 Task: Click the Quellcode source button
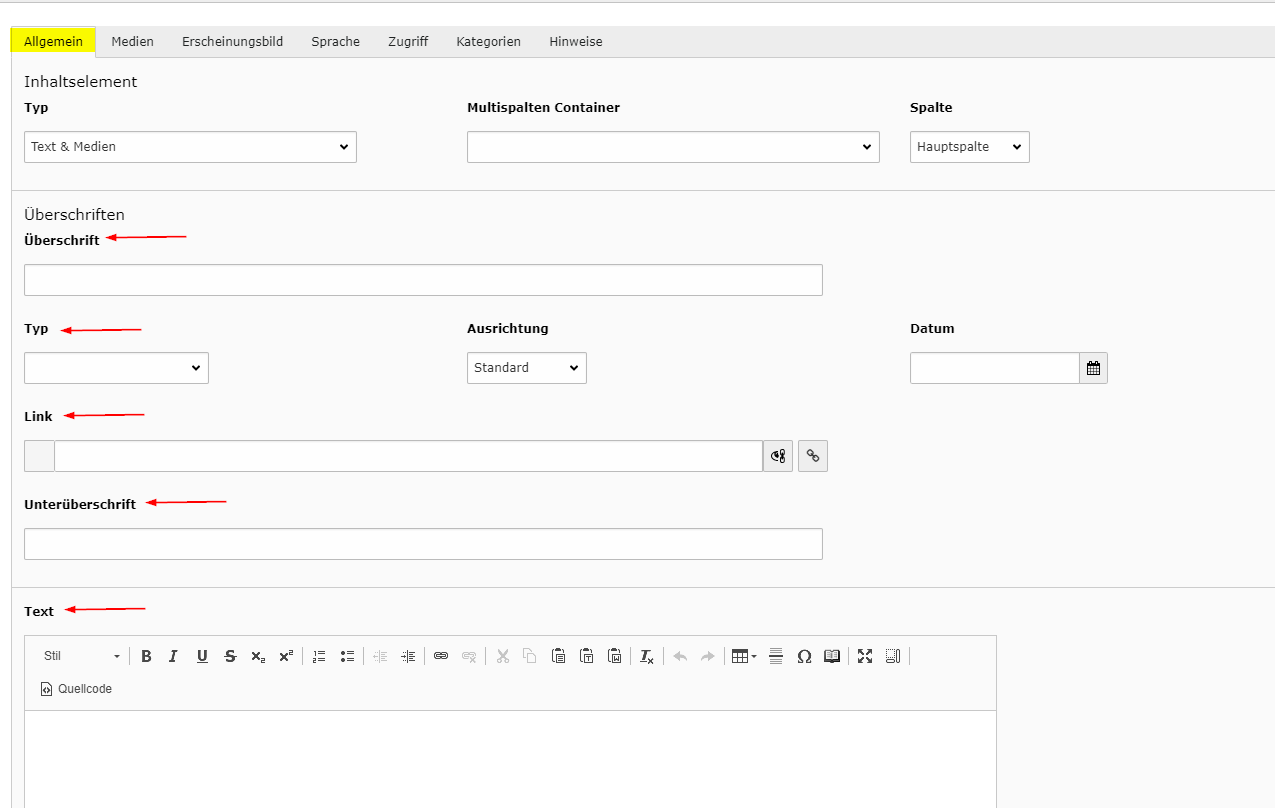coord(77,689)
